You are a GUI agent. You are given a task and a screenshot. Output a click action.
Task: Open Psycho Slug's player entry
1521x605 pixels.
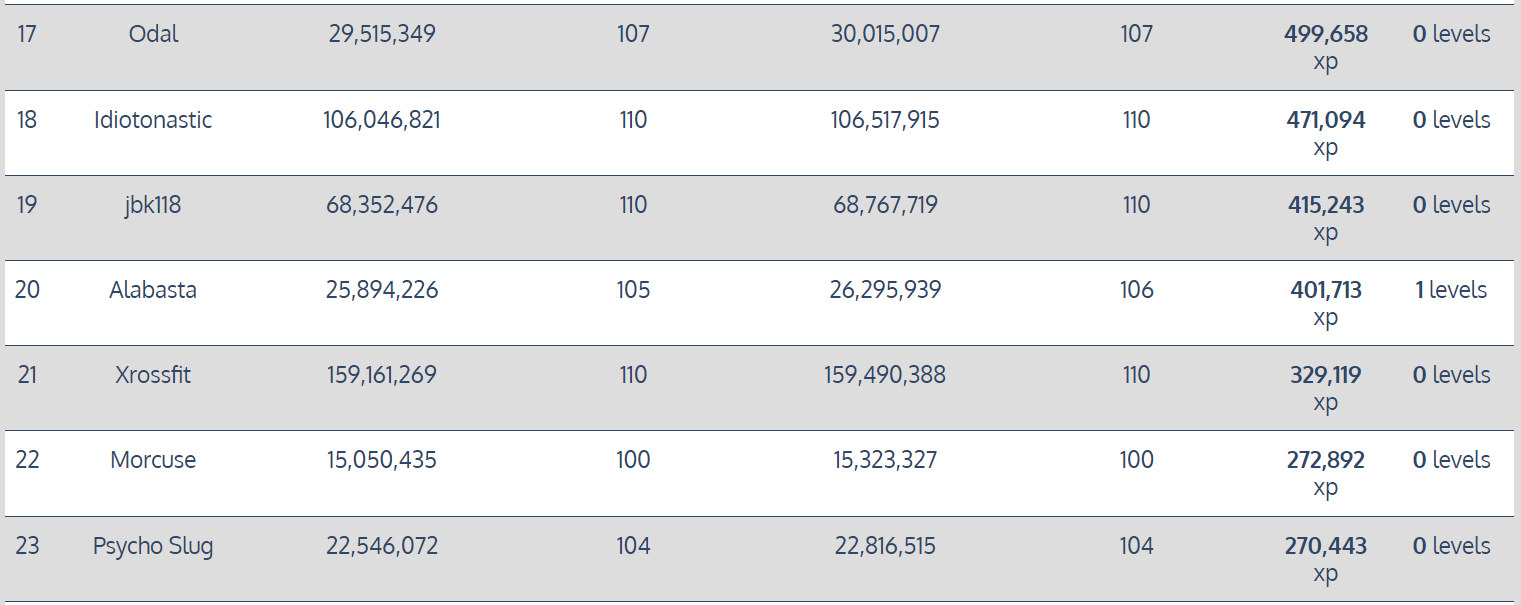click(x=153, y=546)
